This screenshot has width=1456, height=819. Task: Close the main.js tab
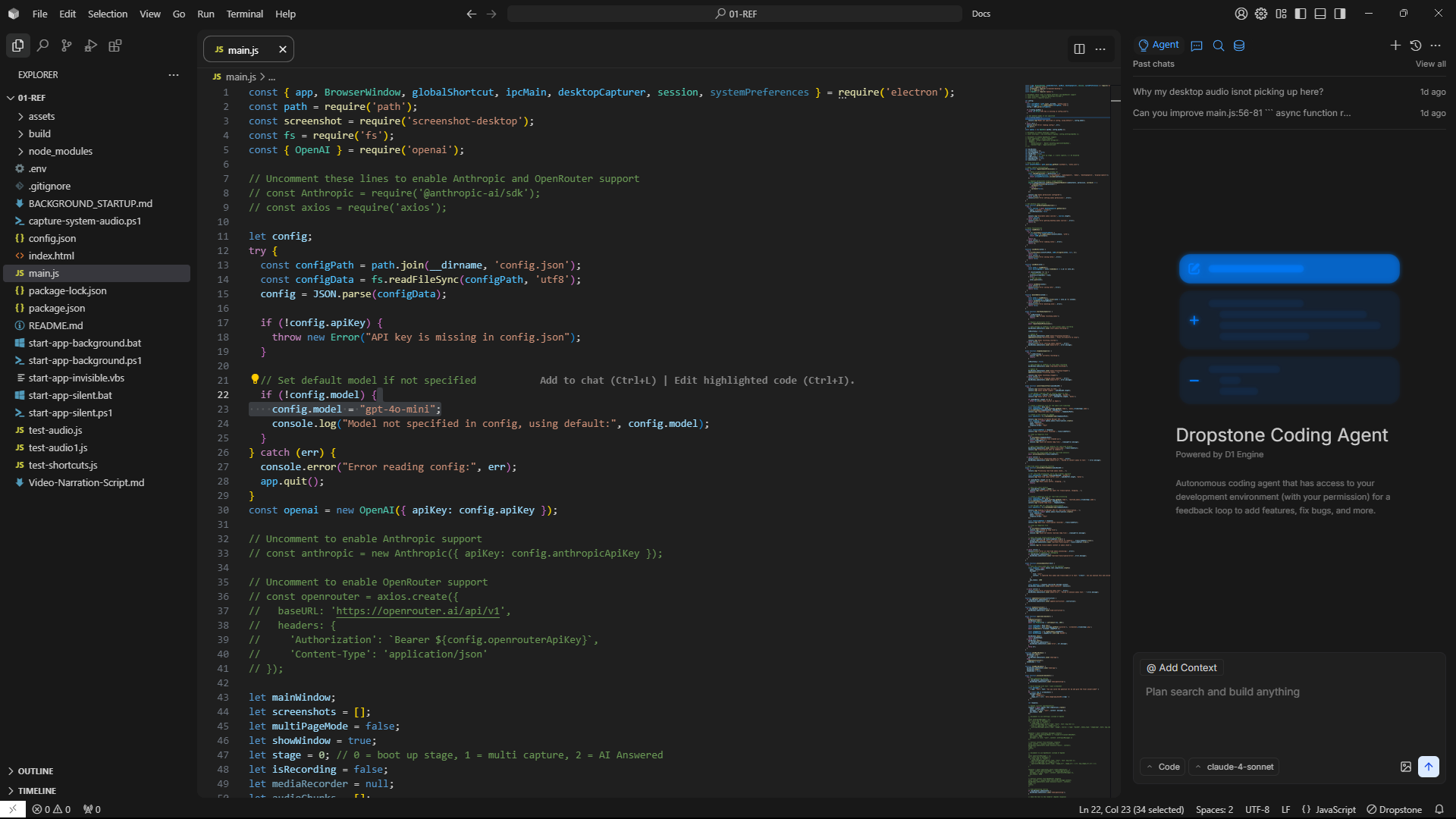pyautogui.click(x=283, y=49)
